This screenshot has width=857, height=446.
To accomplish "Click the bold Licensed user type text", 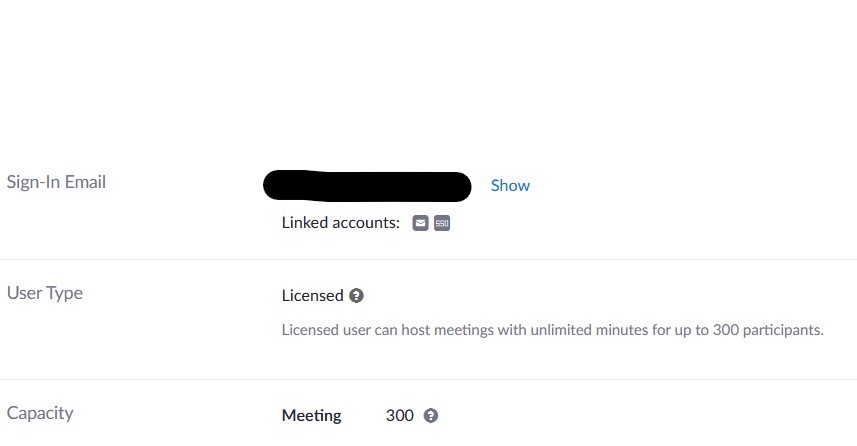I will (313, 296).
